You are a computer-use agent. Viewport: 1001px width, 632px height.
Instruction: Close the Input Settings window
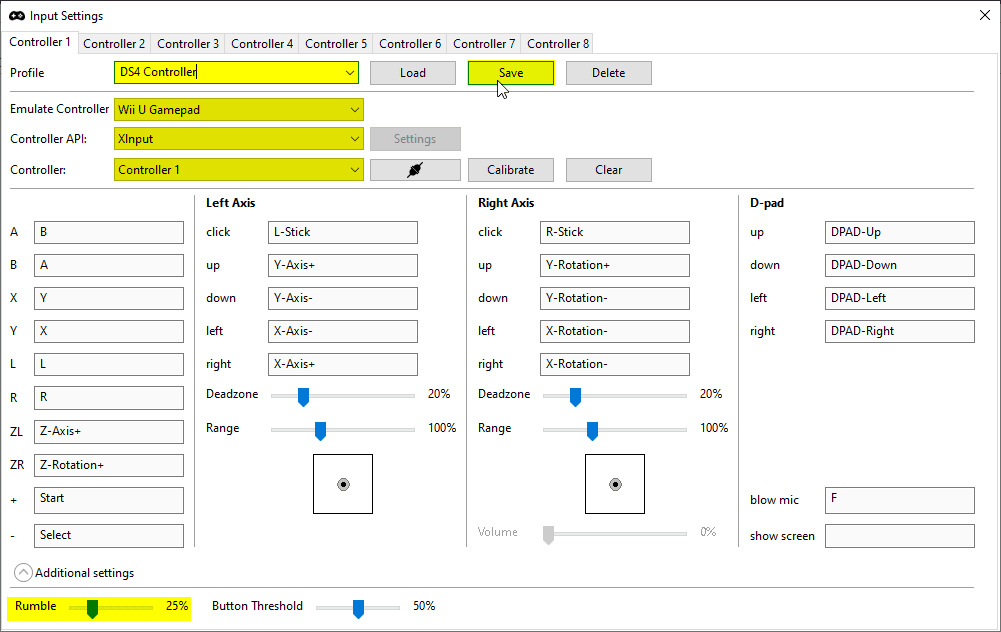click(x=982, y=16)
